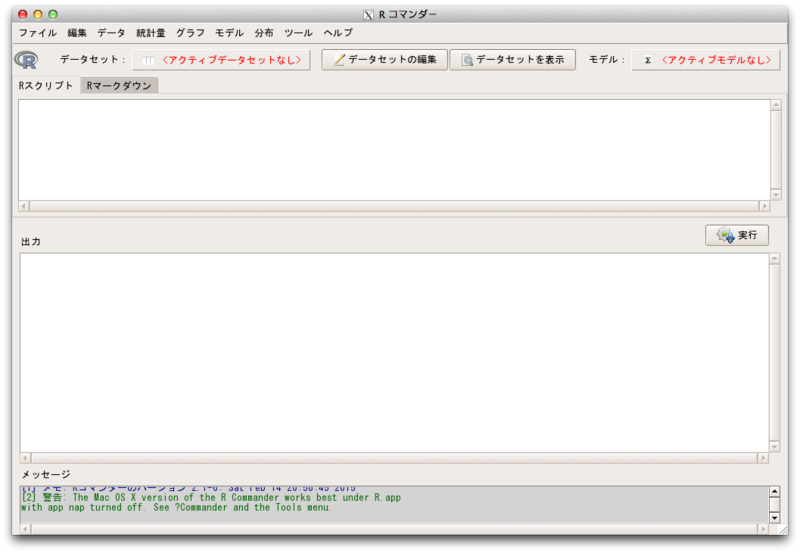800x553 pixels.
Task: Click script editor scroll right arrow
Action: [764, 206]
